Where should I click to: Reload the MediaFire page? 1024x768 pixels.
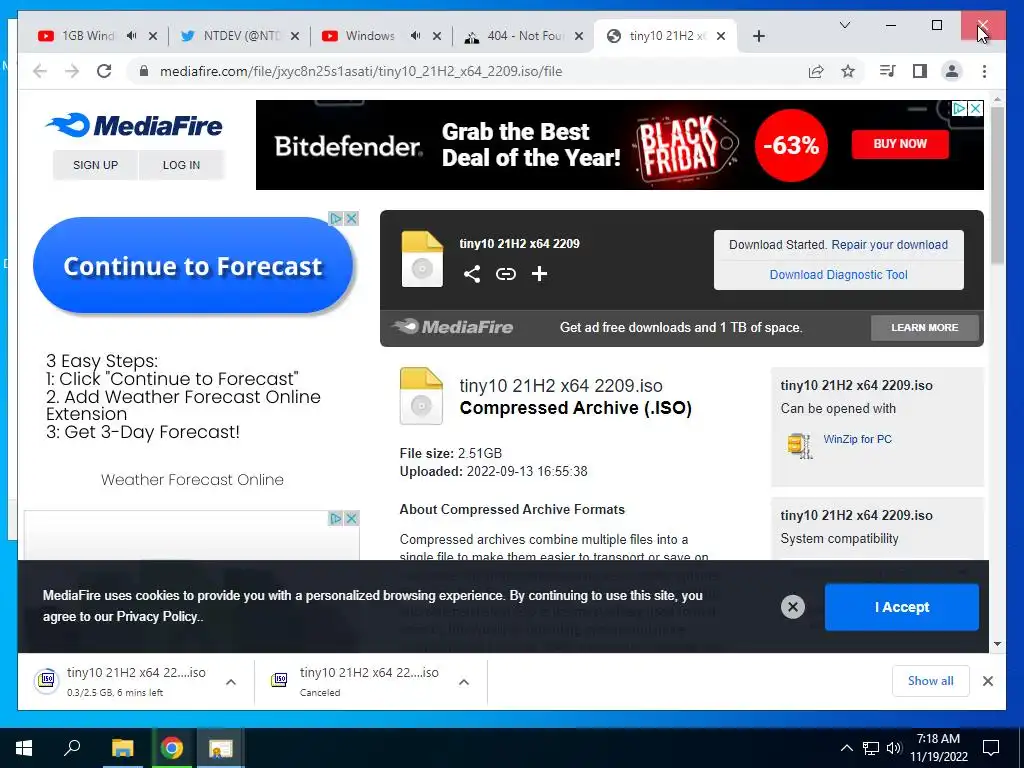pyautogui.click(x=104, y=71)
